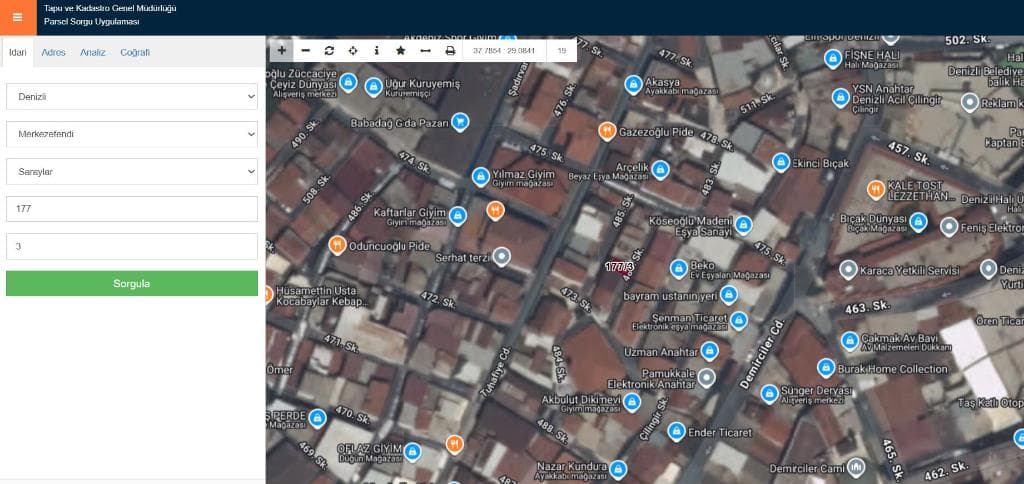
Task: Click the Yılmaz Giyim shop marker
Action: (x=481, y=176)
